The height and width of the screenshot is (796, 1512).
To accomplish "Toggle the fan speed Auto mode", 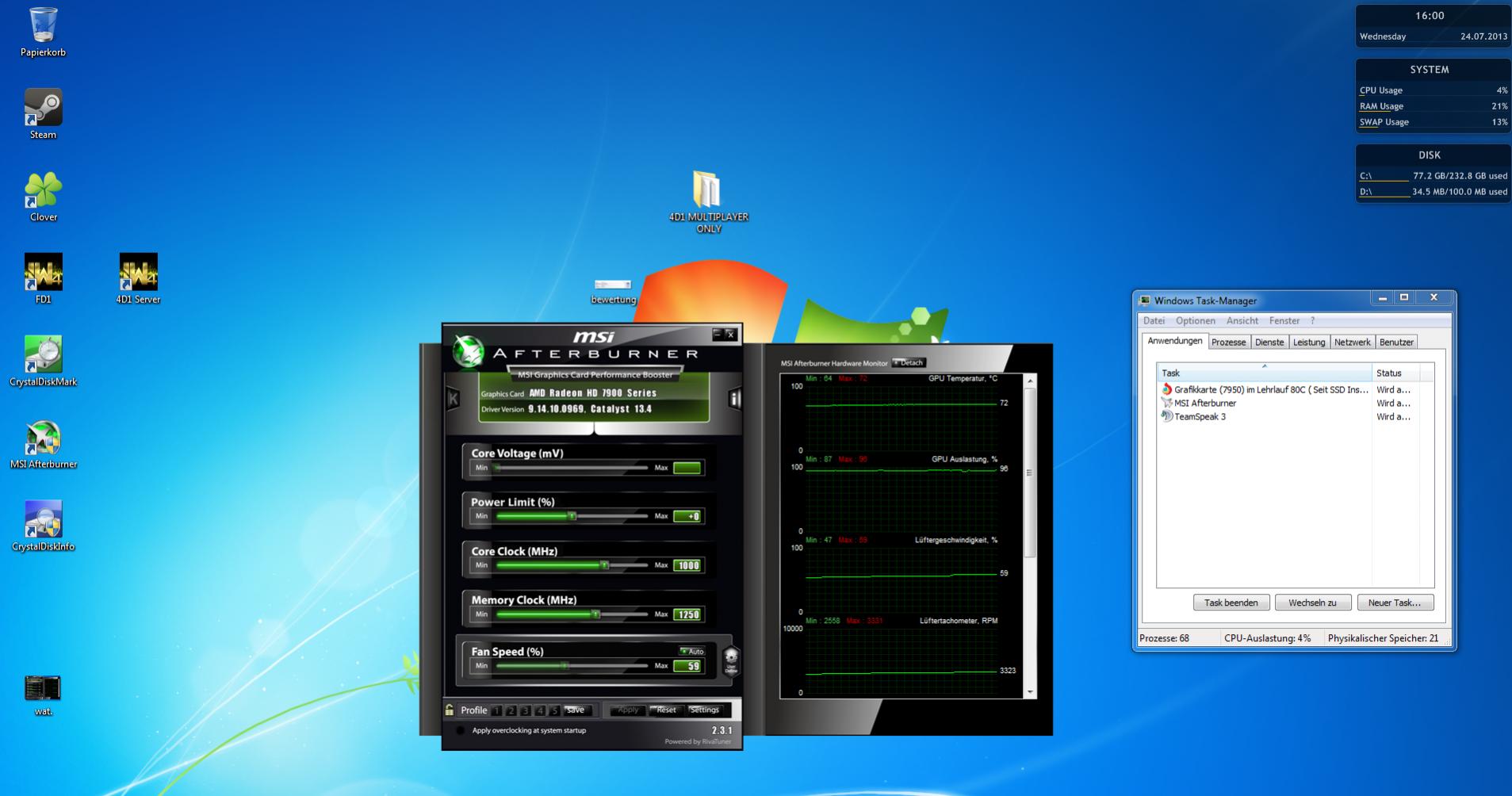I will [x=692, y=651].
